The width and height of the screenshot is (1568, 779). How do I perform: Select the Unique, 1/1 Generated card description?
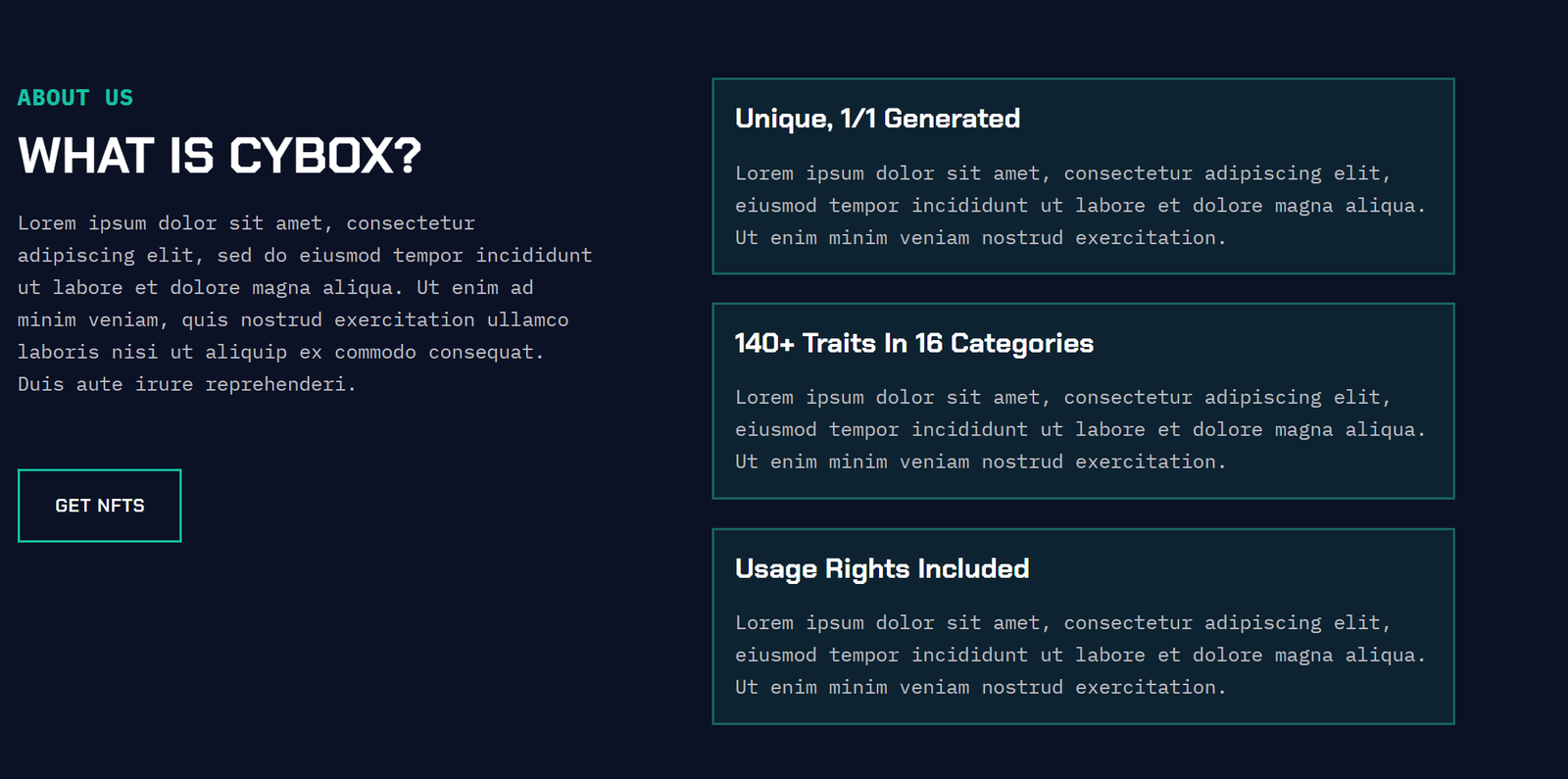1080,206
